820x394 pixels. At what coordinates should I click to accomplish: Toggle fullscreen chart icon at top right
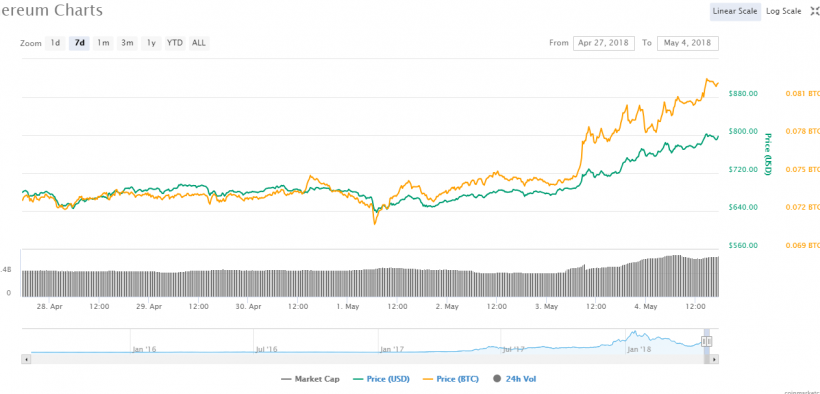[x=814, y=12]
